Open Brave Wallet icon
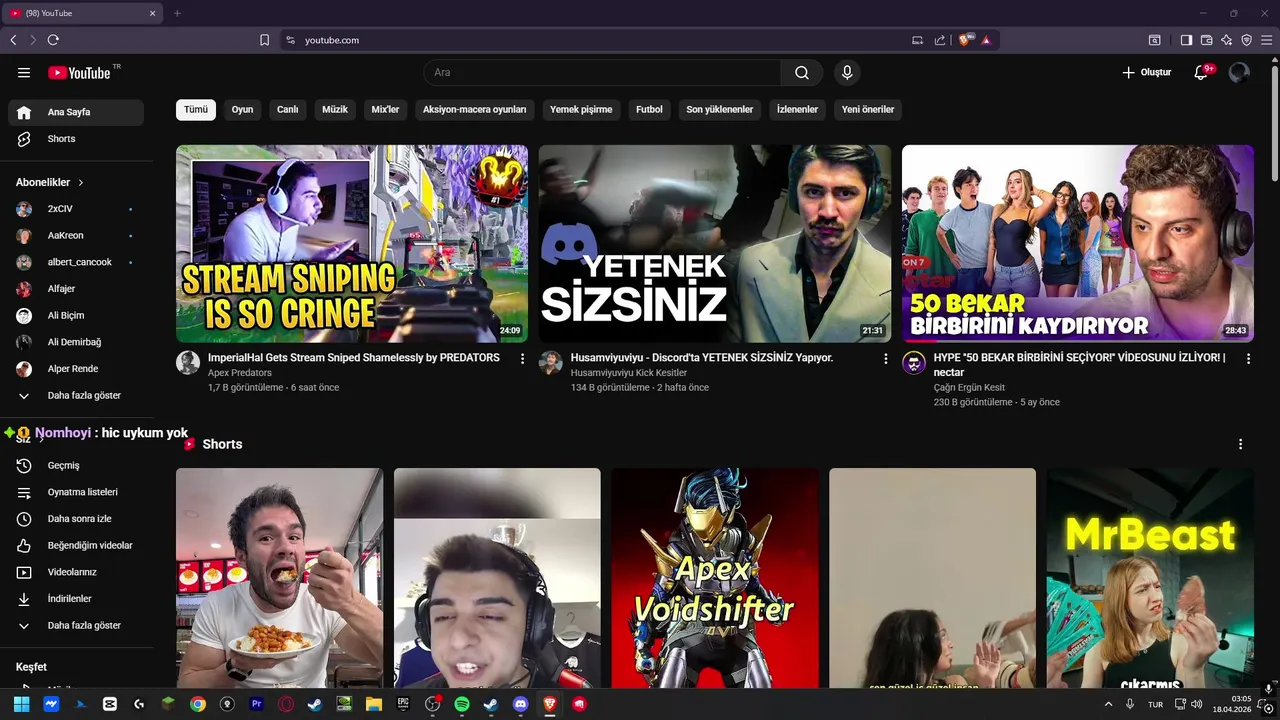Image resolution: width=1280 pixels, height=720 pixels. 1206,40
